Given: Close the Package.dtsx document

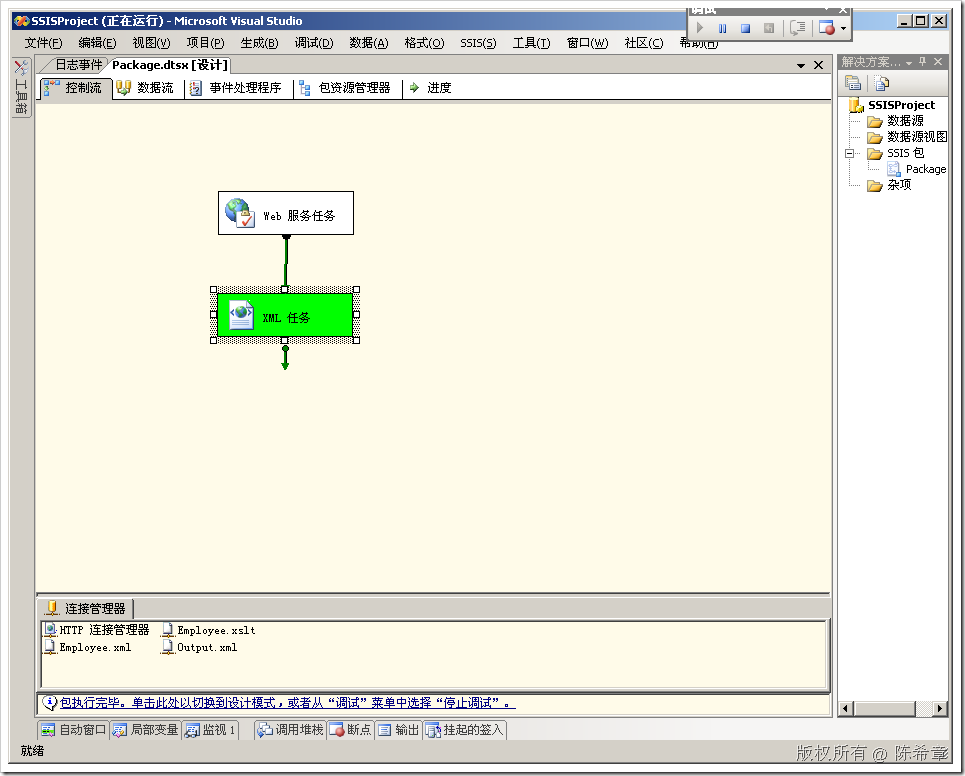Looking at the screenshot, I should [819, 65].
